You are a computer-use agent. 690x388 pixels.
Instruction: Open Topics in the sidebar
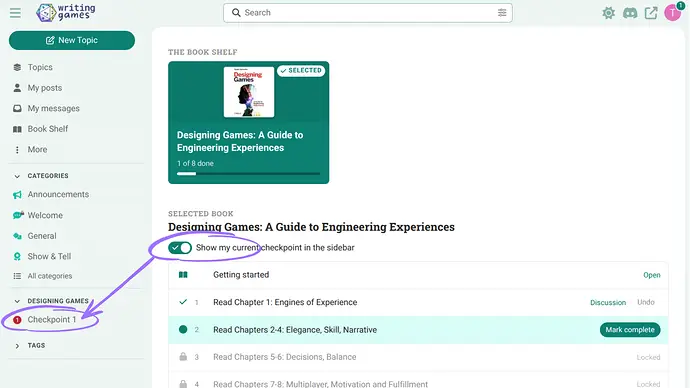pos(40,67)
